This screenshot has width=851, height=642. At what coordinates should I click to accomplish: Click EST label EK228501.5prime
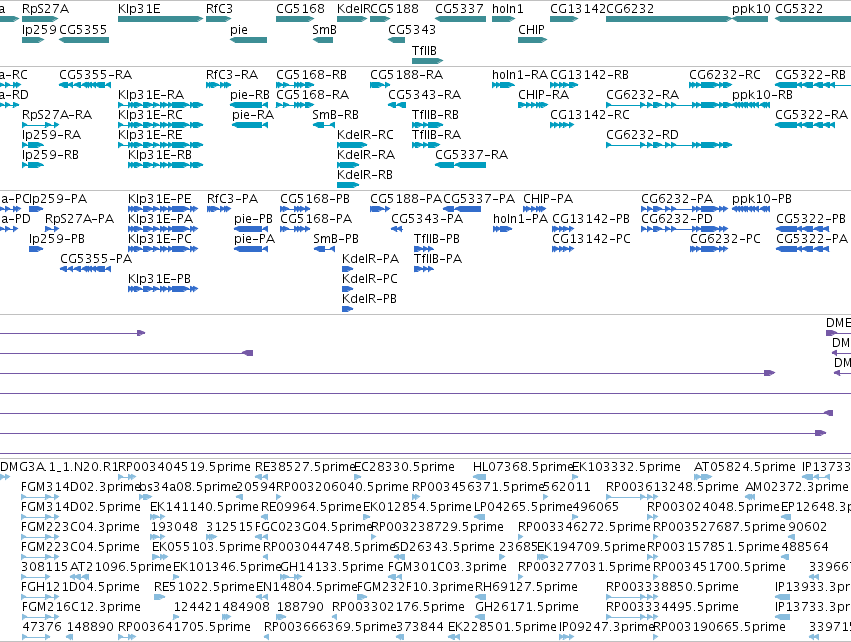click(x=502, y=627)
